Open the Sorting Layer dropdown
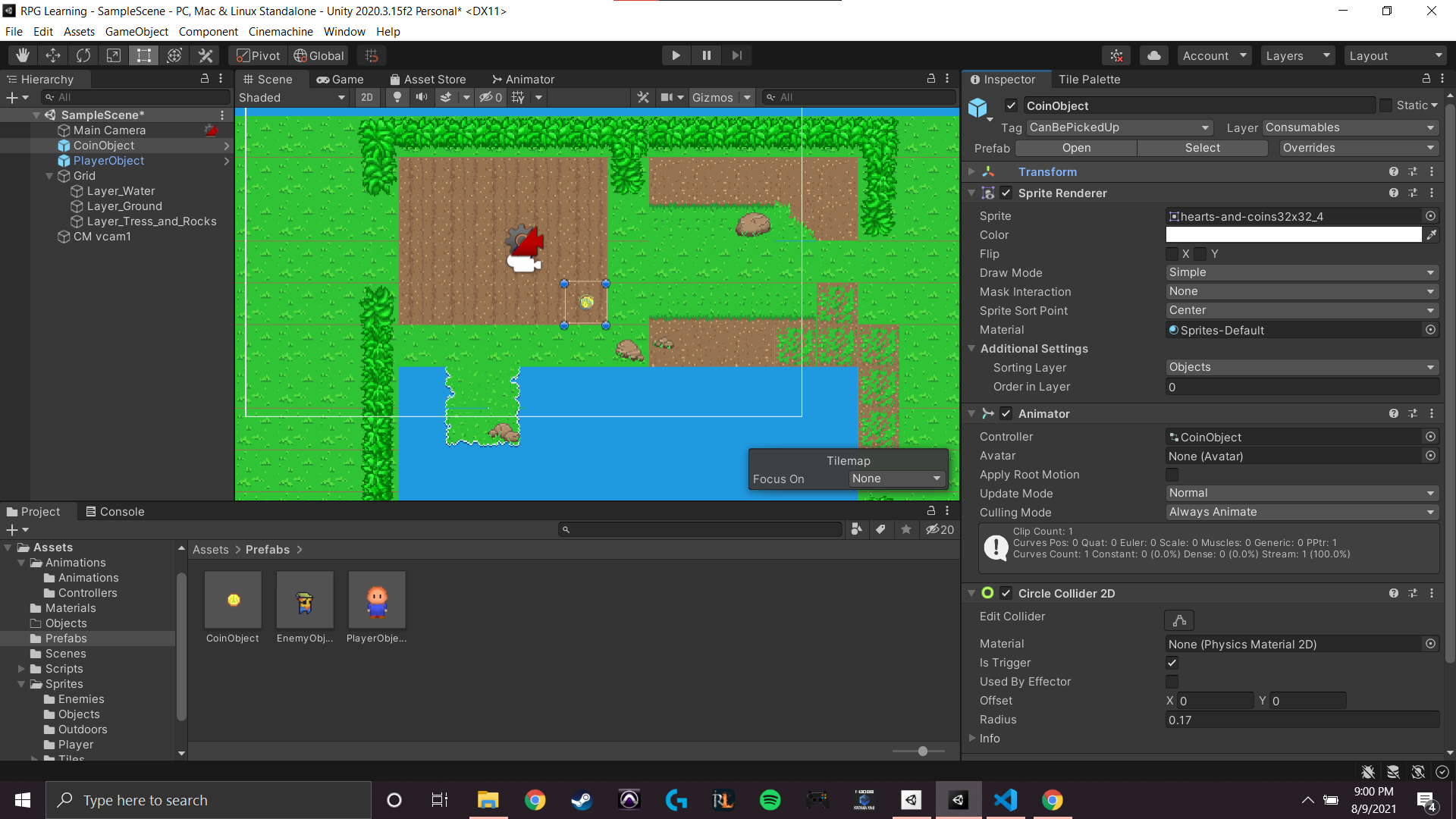Viewport: 1456px width, 819px height. (x=1301, y=367)
